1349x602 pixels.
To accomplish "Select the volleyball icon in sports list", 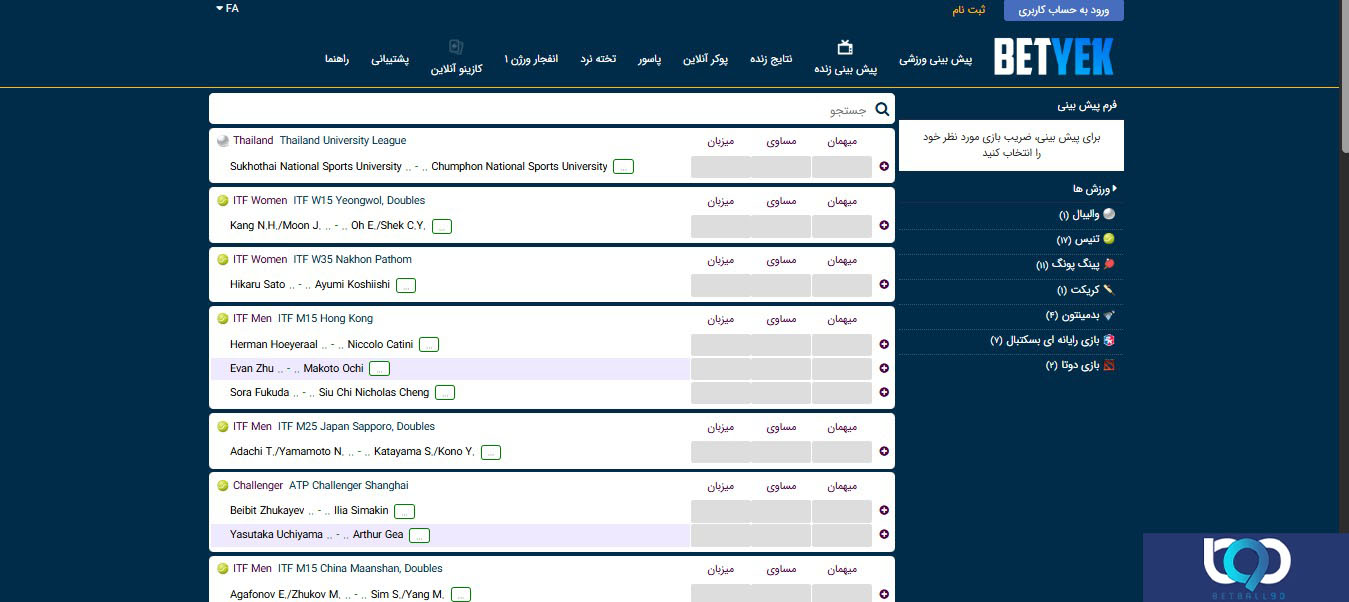I will (1108, 214).
